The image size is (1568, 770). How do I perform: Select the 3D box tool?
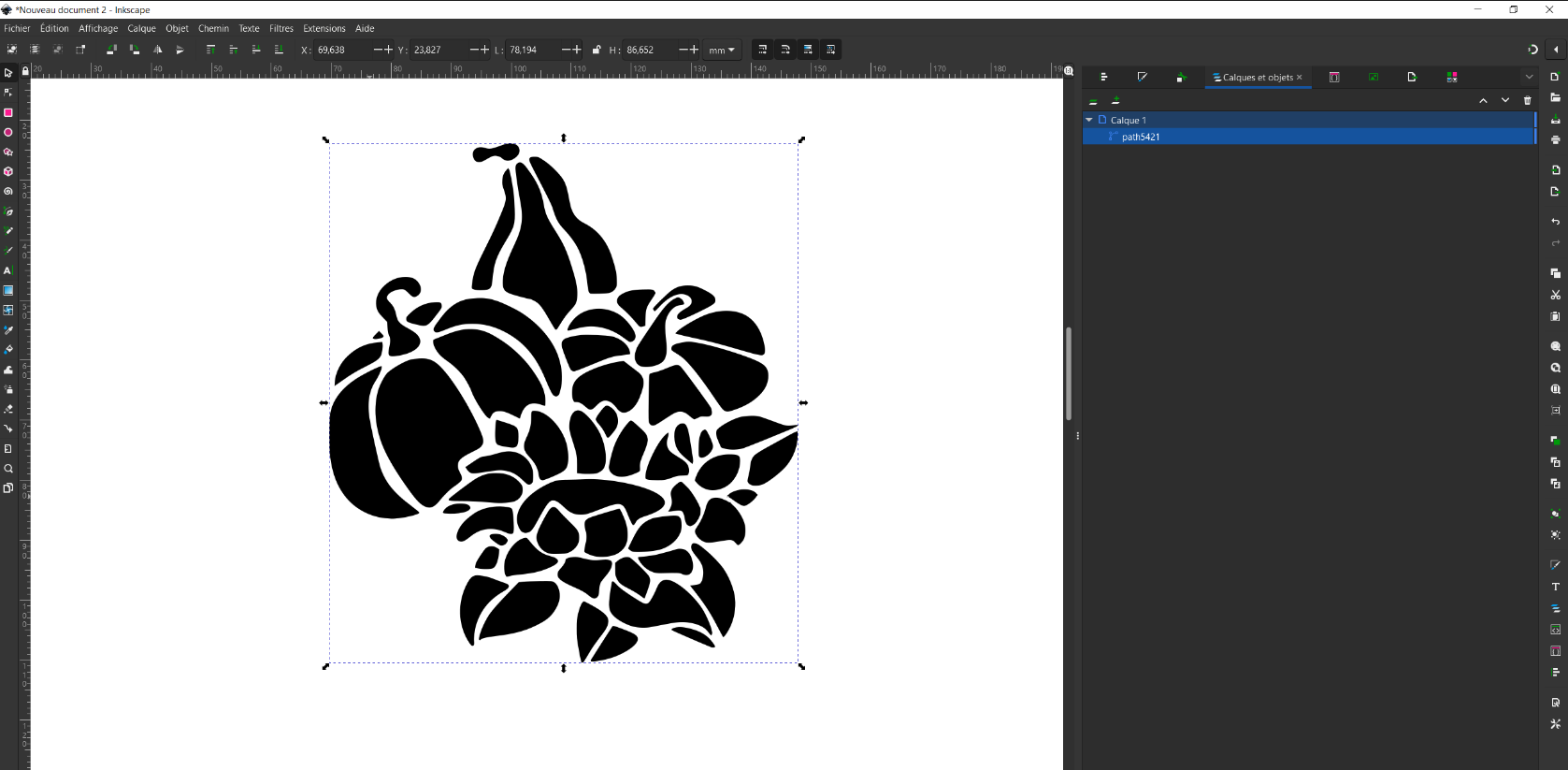(8, 171)
